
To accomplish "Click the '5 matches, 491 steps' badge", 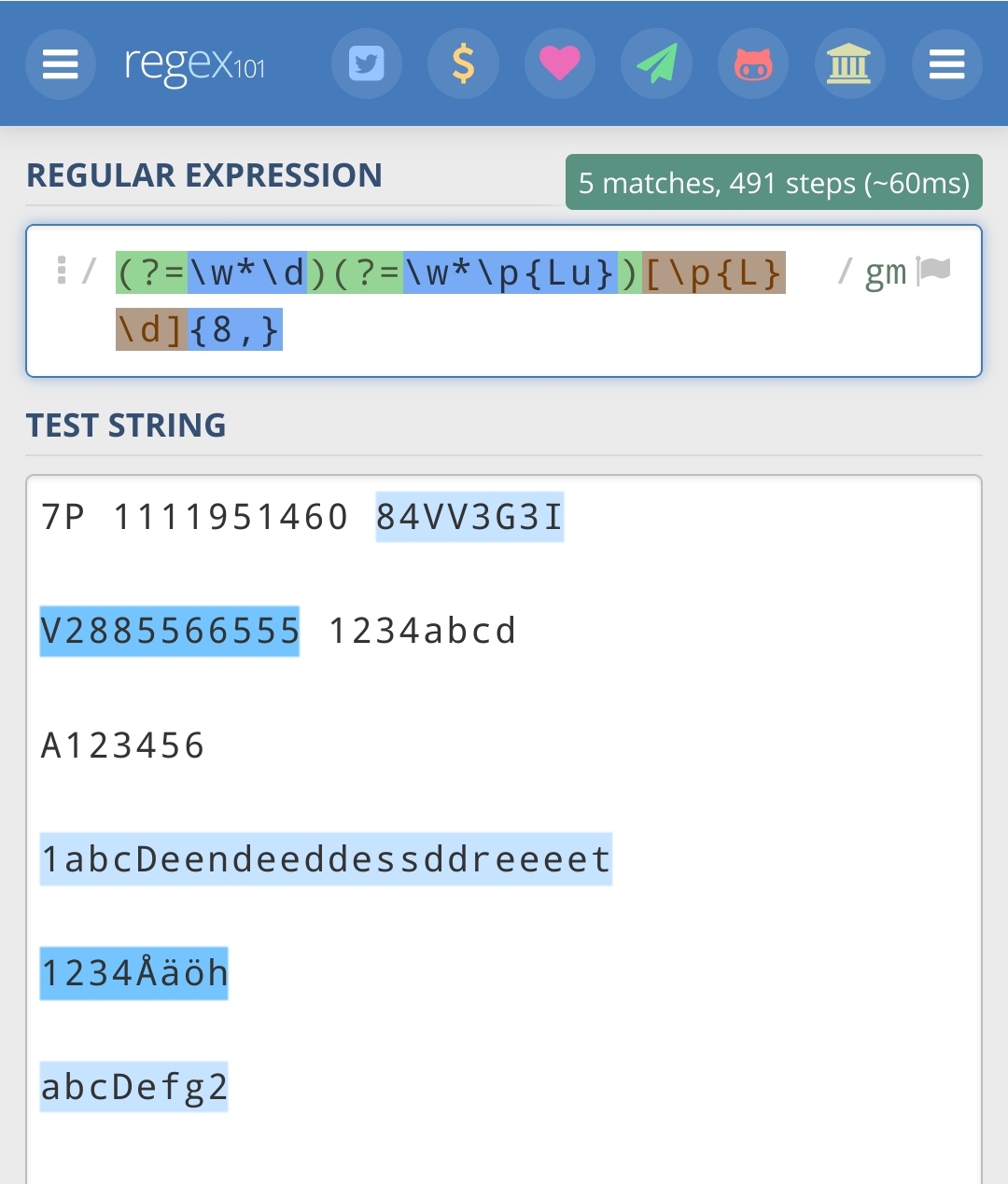I will [774, 182].
